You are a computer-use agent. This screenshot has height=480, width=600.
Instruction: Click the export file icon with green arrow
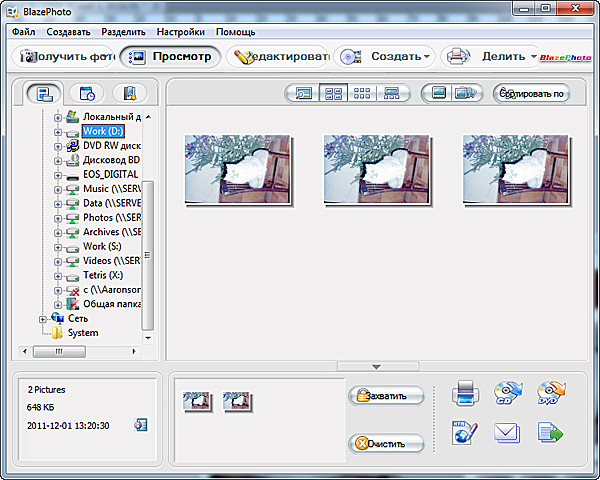click(x=551, y=433)
